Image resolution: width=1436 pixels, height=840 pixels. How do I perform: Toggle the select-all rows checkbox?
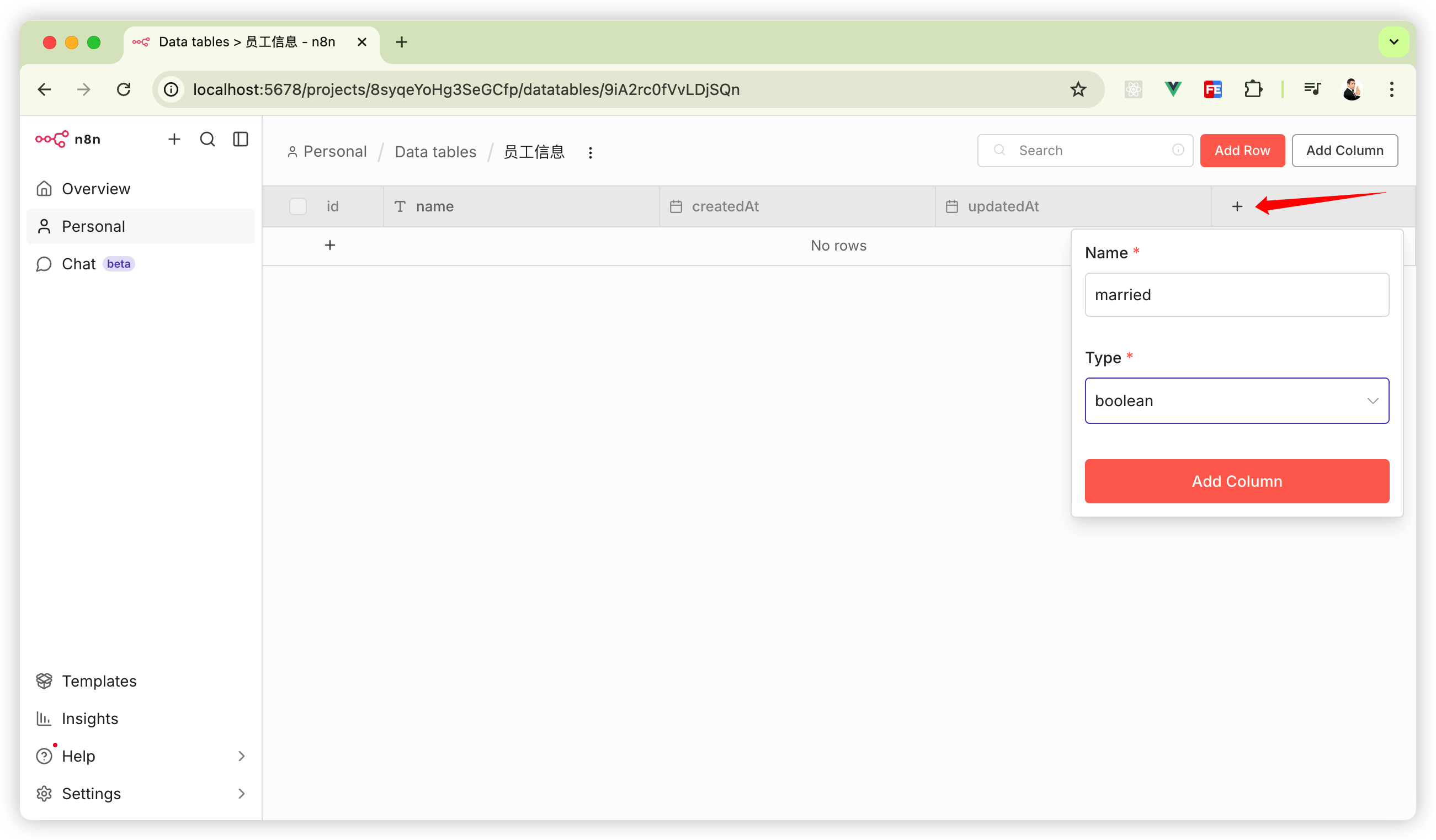tap(297, 206)
